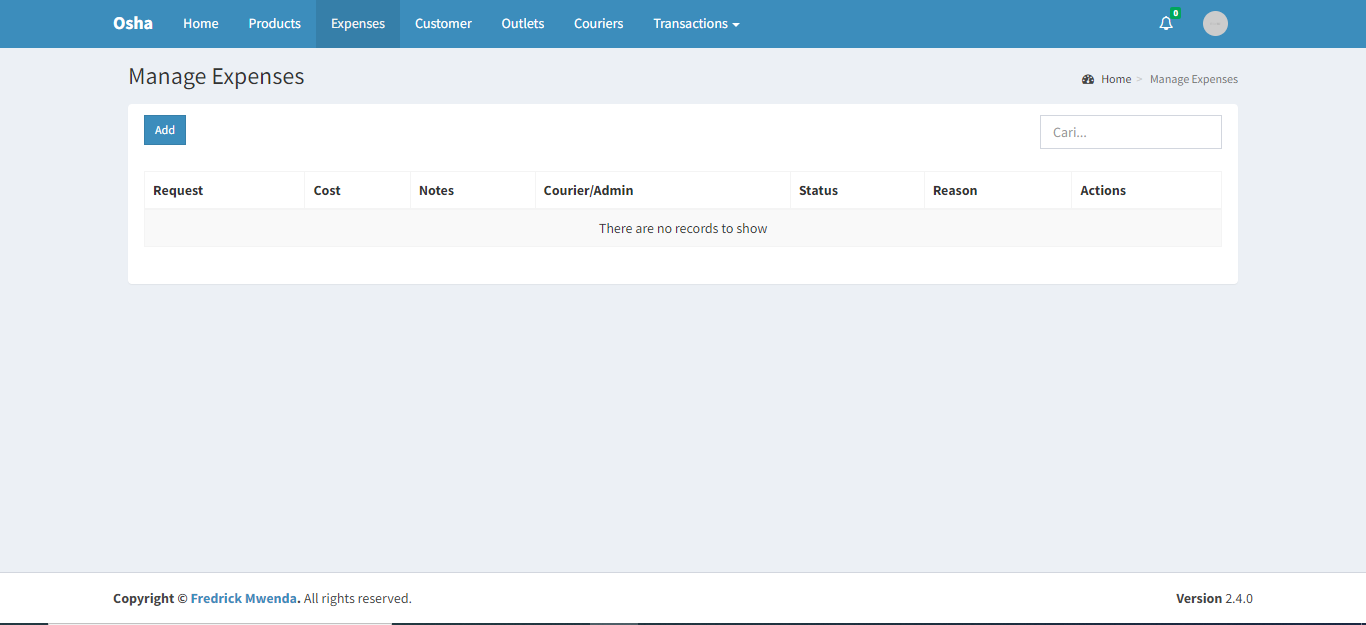Open the Outlets page
The height and width of the screenshot is (625, 1366).
[523, 24]
